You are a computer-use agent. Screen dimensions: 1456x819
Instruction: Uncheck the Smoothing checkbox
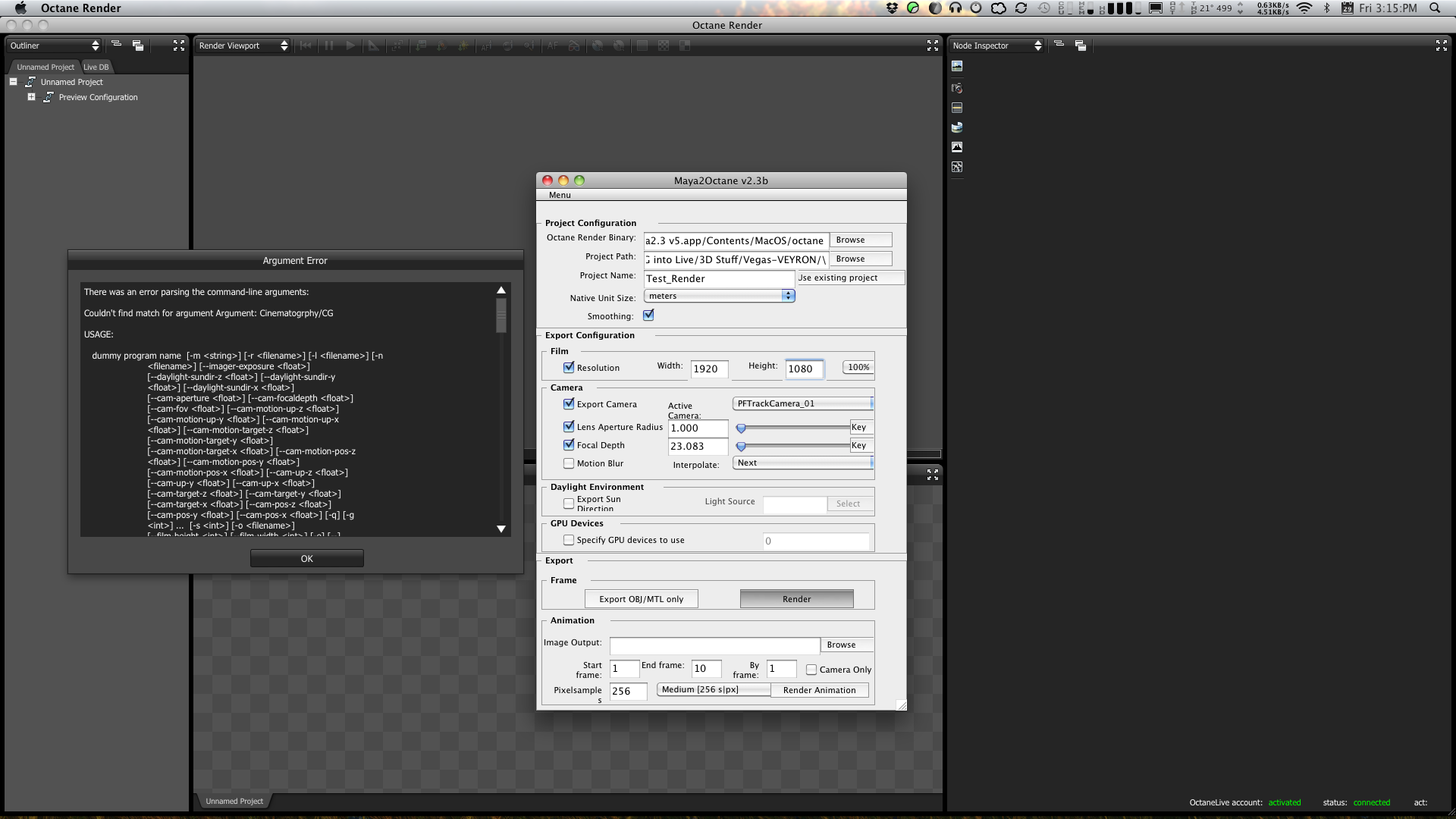click(648, 315)
